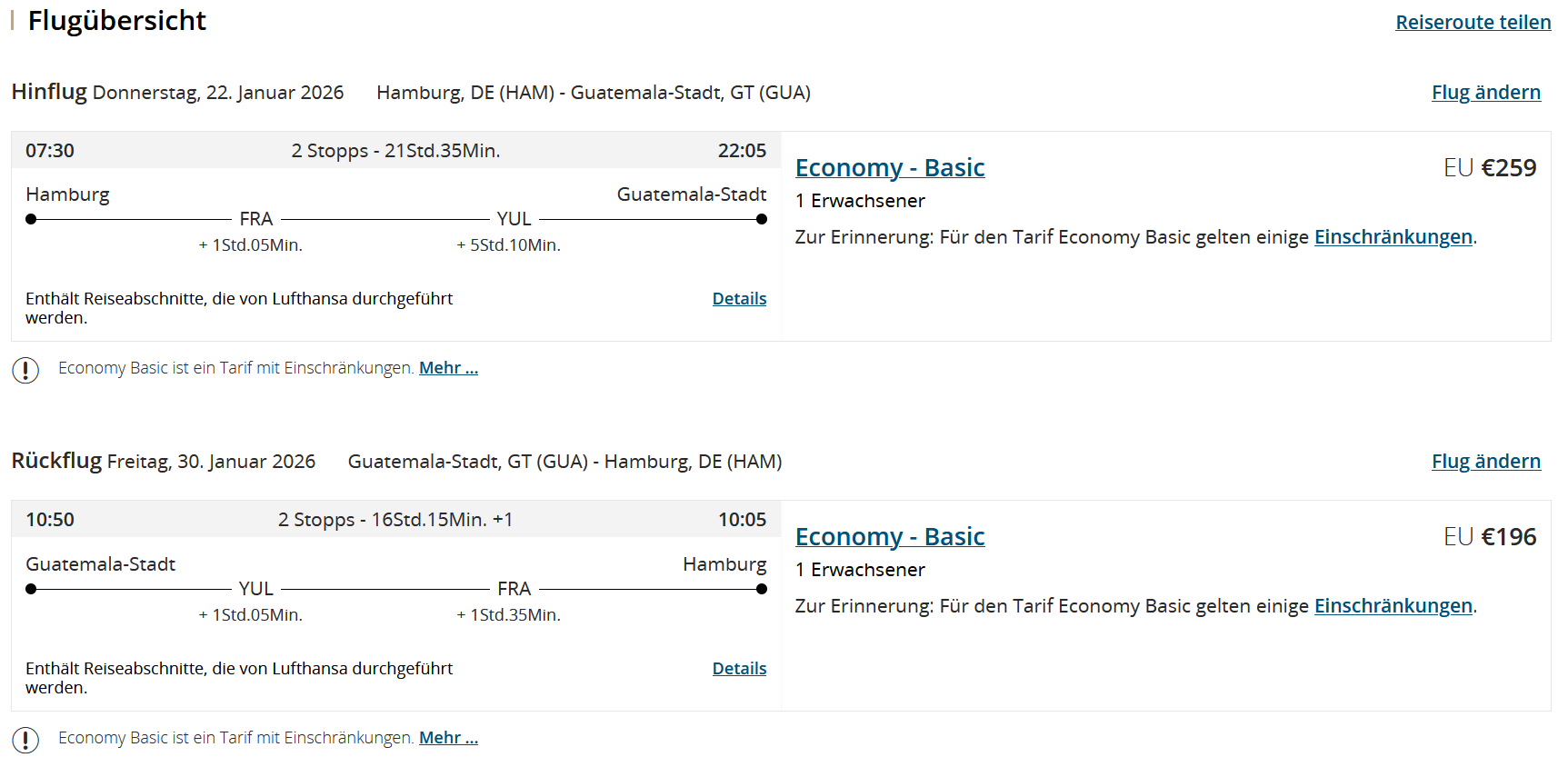
Task: Click the warning icon below the return flight
Action: click(25, 740)
